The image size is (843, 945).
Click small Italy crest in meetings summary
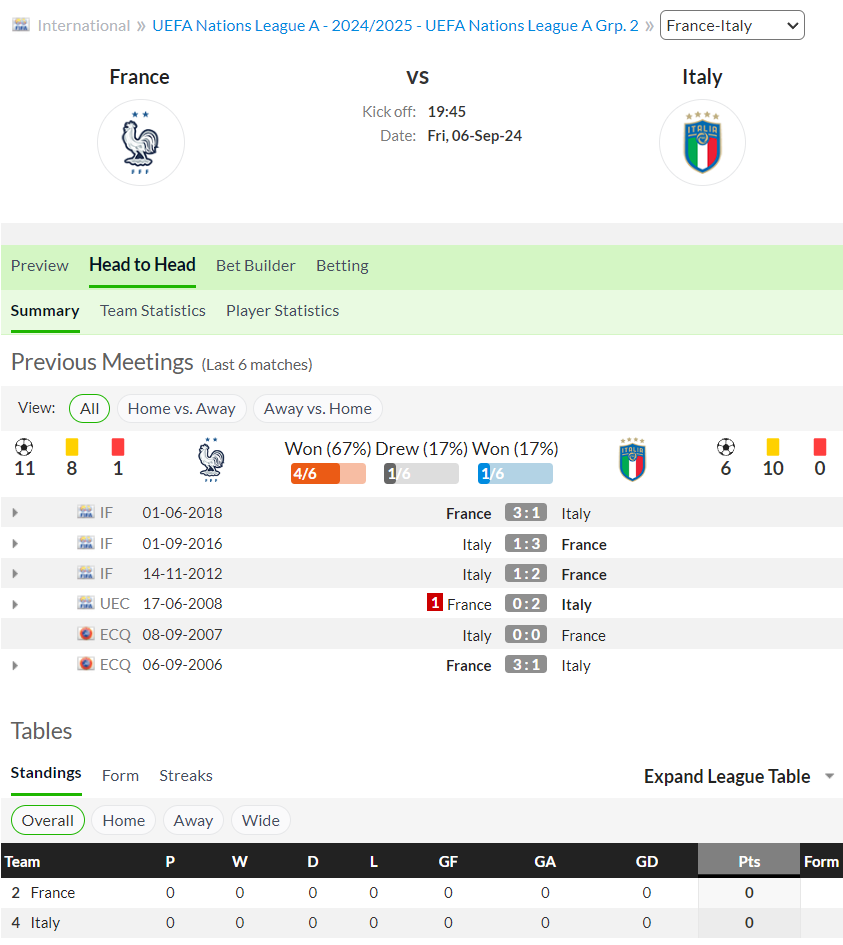tap(632, 459)
